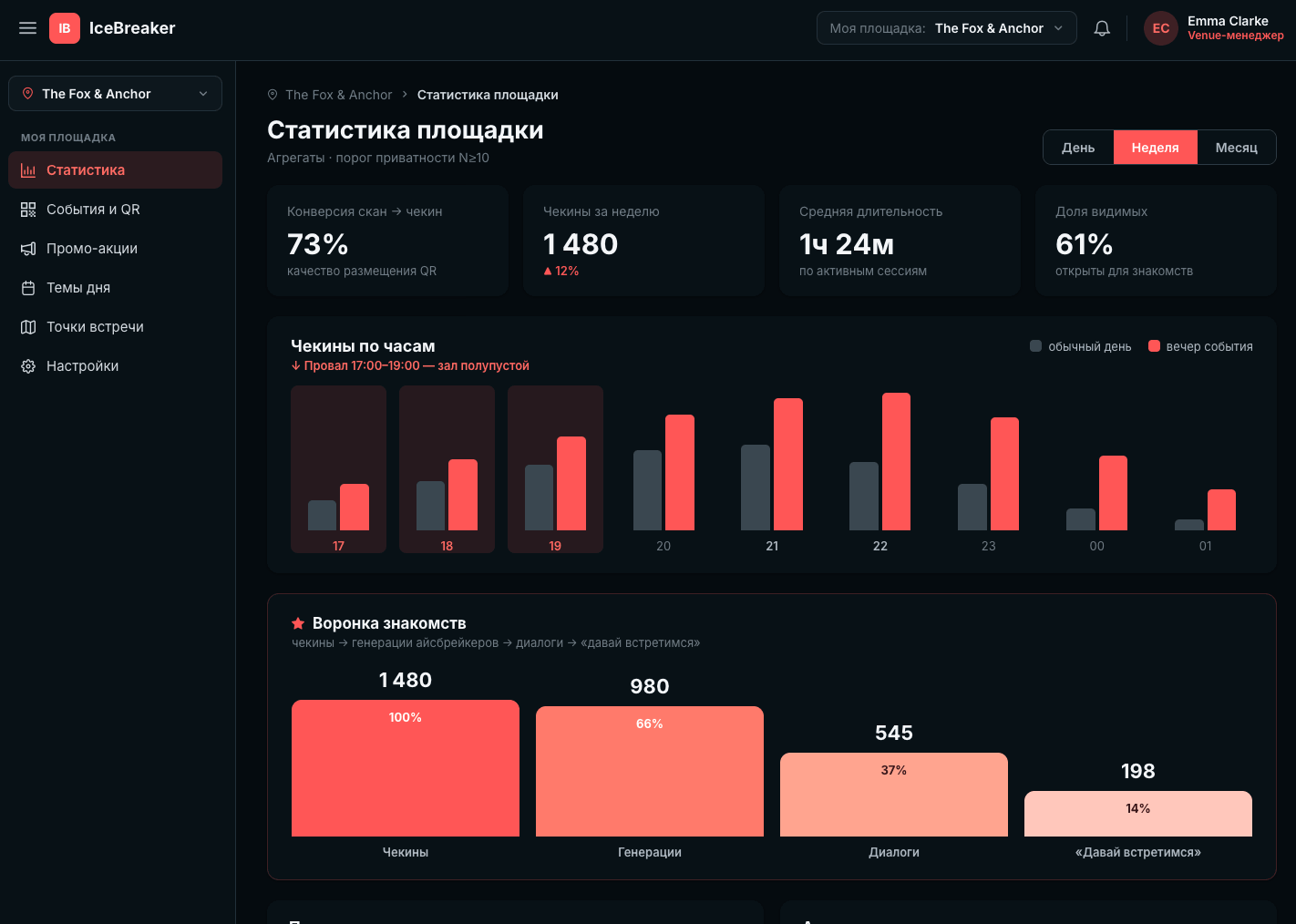Open notifications bell icon

pyautogui.click(x=1102, y=28)
